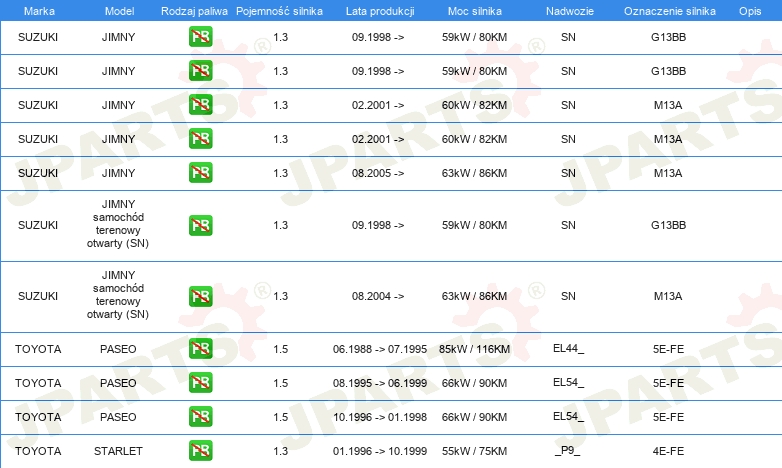Click the Lata produkcji column header
782x468 pixels.
pos(380,11)
